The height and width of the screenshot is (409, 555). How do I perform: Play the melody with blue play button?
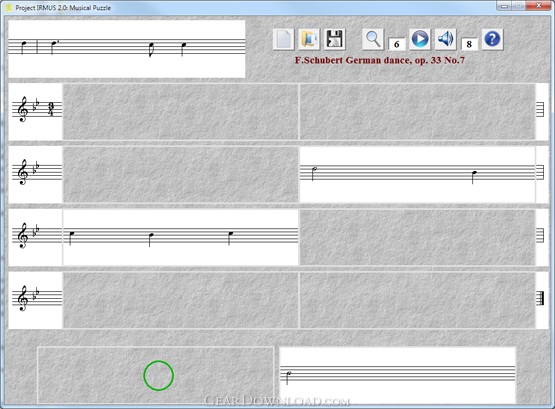420,39
